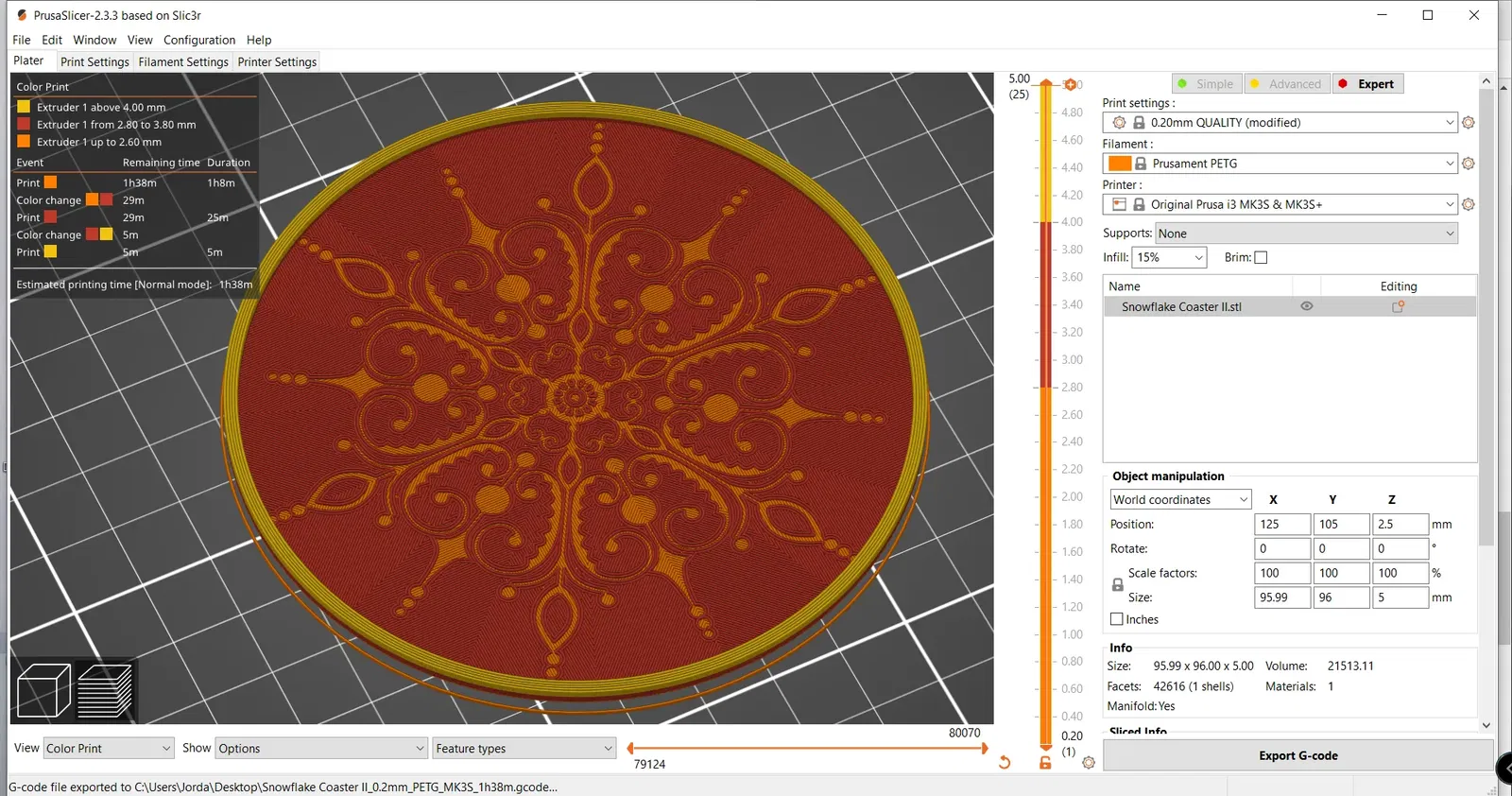Tick the Inches checkbox

tap(1117, 619)
